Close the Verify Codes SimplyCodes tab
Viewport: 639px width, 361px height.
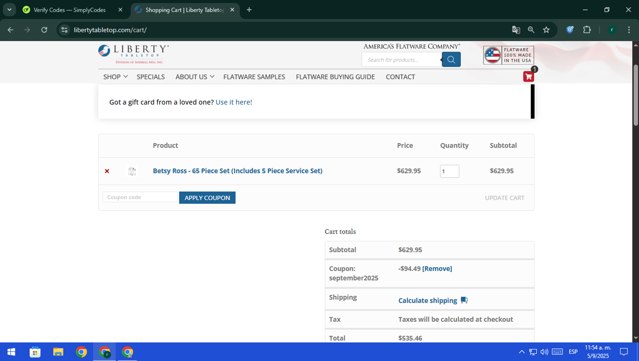120,10
